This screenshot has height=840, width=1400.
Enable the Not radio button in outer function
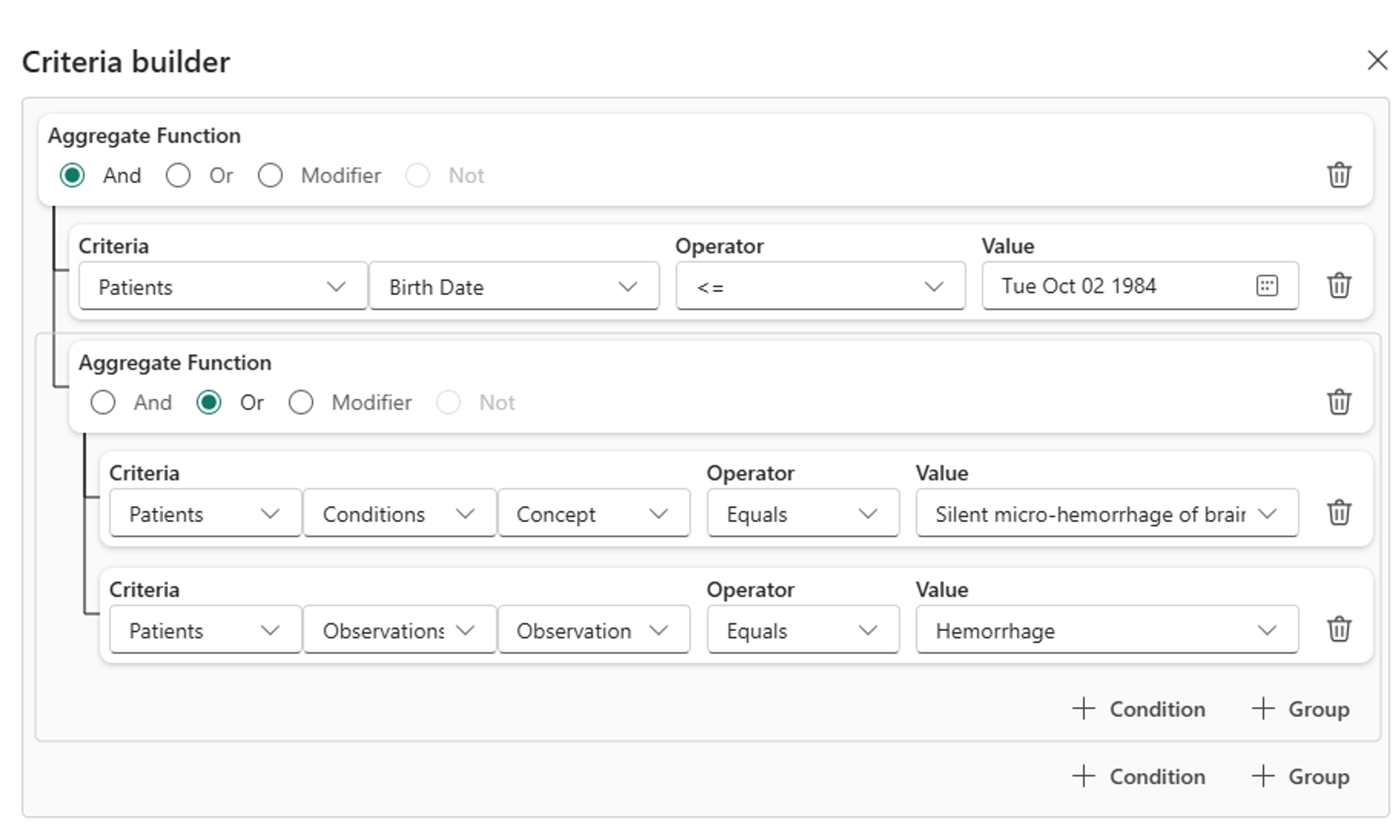click(418, 175)
